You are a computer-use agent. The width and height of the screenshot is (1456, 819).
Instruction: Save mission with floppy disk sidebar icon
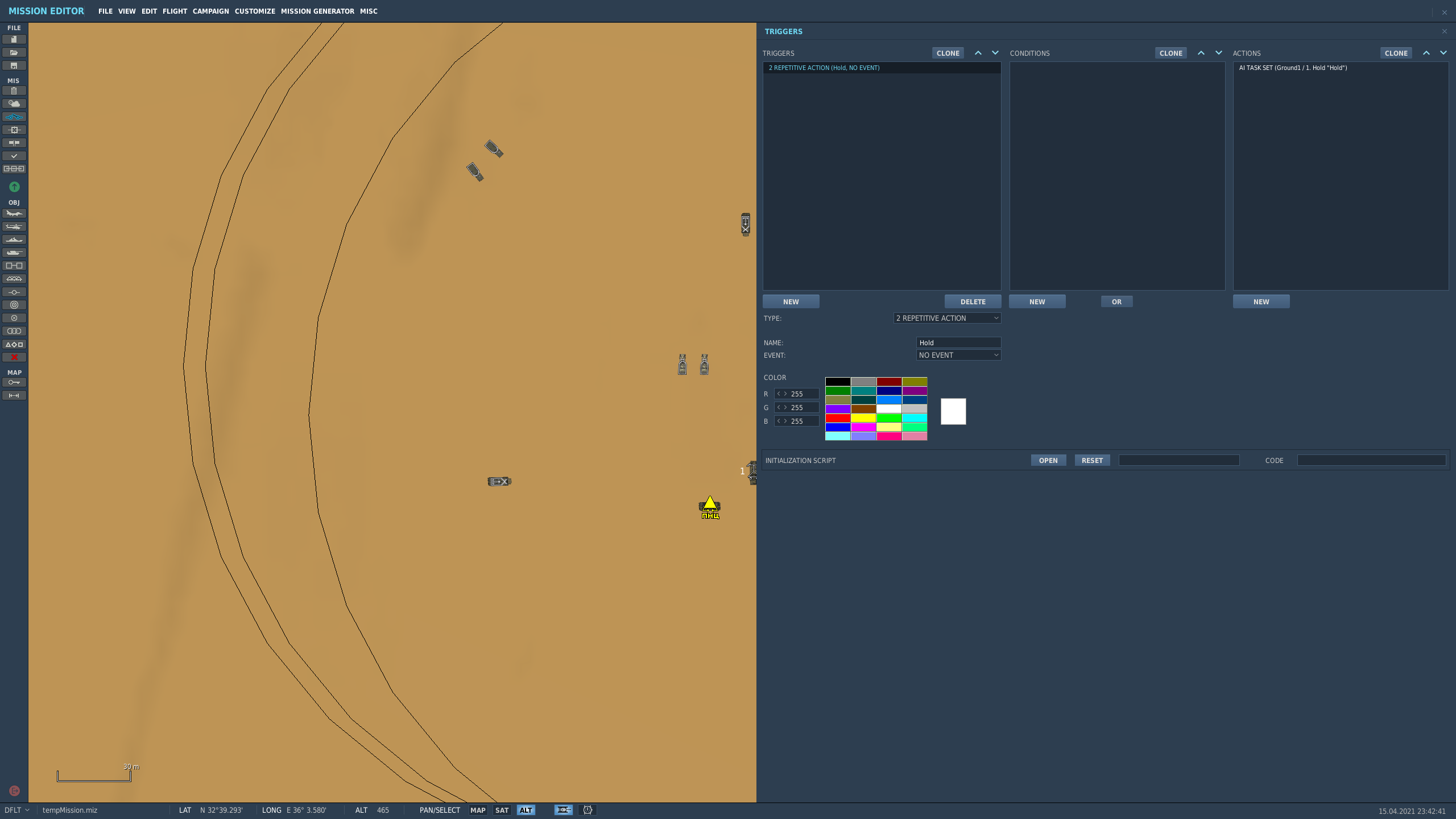14,65
